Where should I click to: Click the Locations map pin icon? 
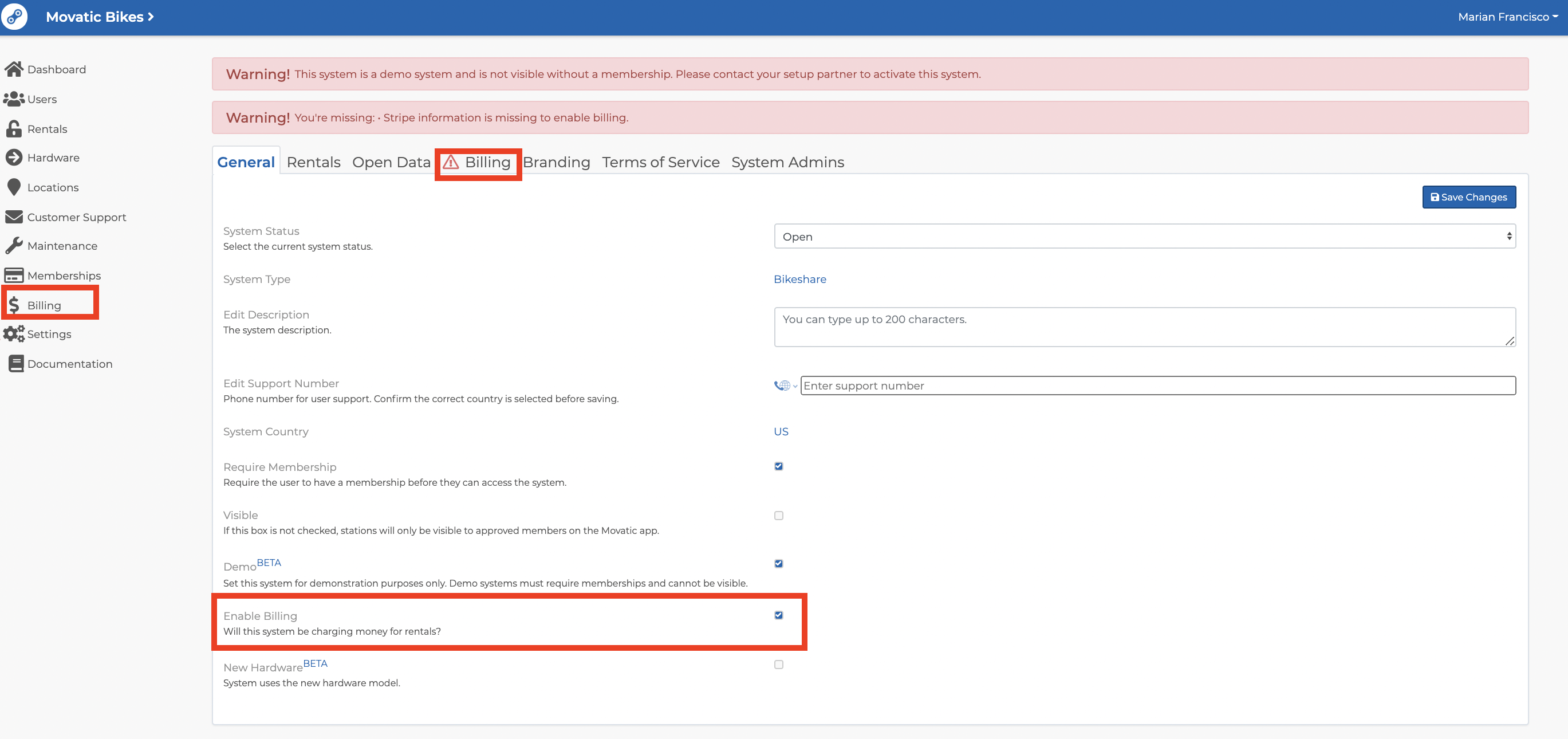(14, 187)
